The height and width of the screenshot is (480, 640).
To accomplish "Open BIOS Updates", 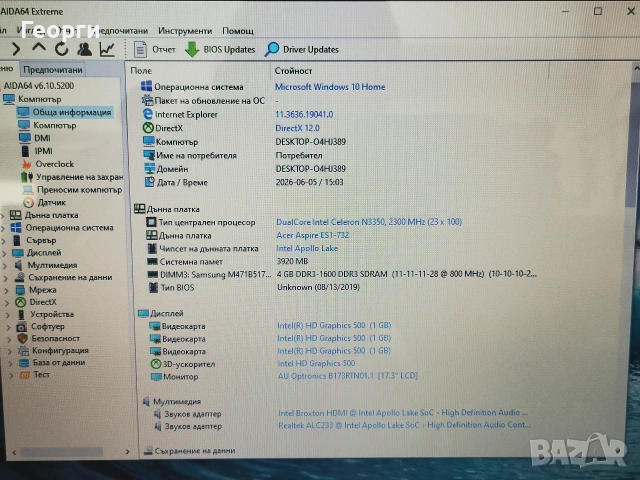I will [x=220, y=49].
